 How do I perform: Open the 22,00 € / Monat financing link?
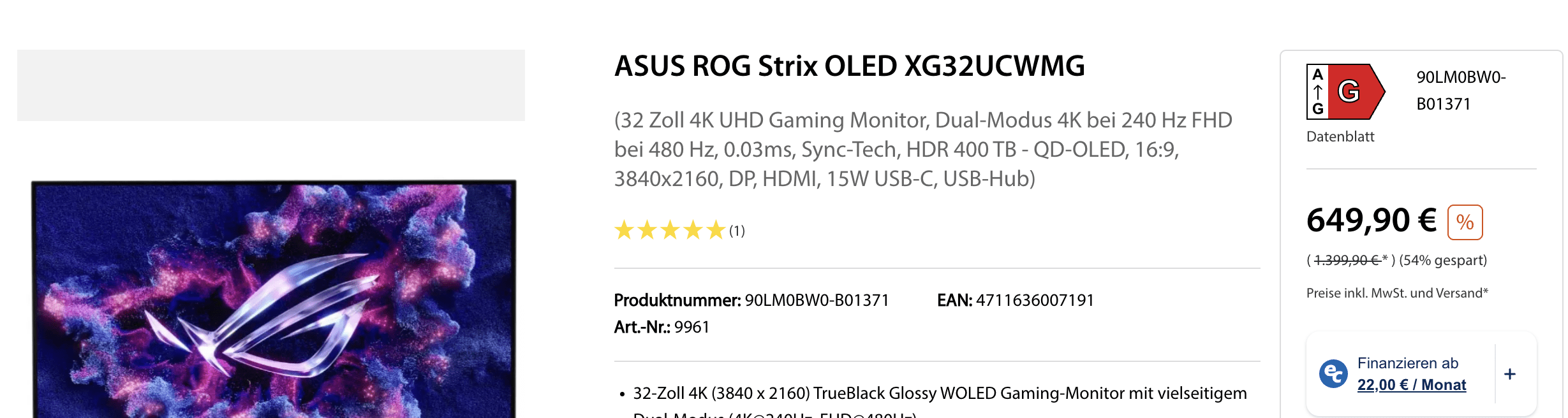(x=1411, y=385)
